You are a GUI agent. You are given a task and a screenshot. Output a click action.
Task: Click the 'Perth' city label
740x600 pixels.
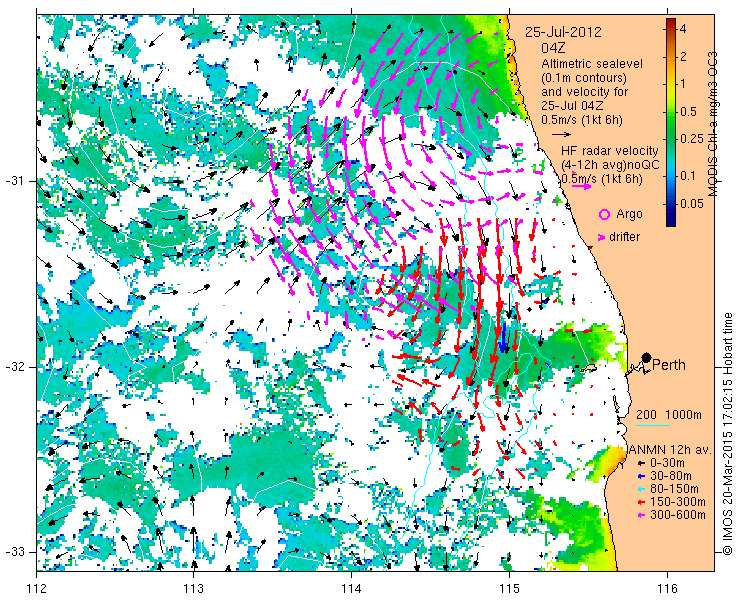click(669, 365)
